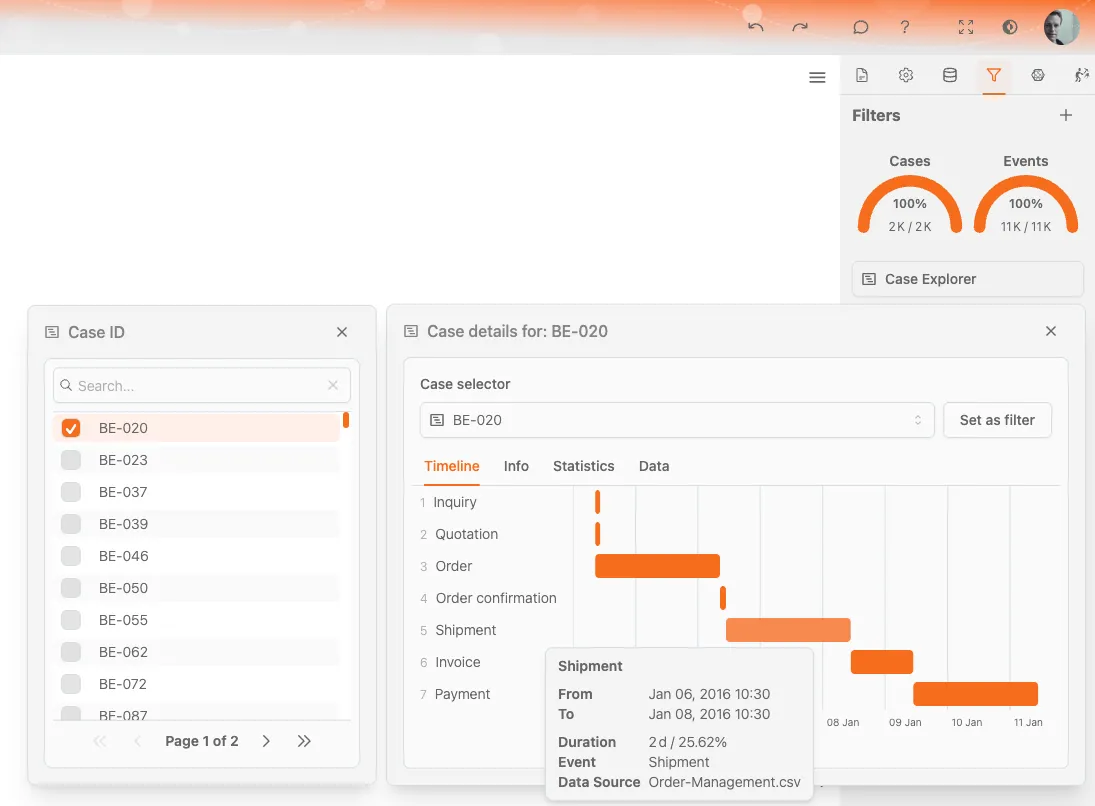
Task: Select the BE-046 case checkbox
Action: (71, 556)
